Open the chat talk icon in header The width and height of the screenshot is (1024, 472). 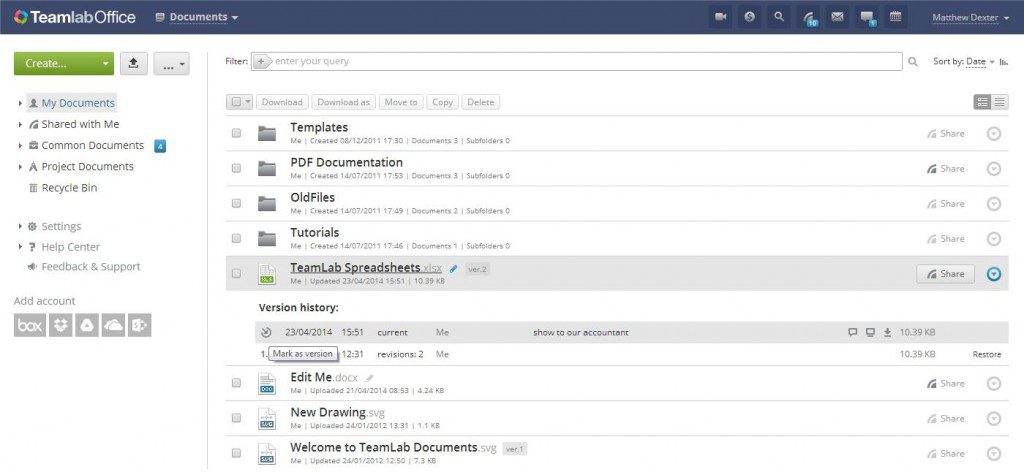point(867,17)
